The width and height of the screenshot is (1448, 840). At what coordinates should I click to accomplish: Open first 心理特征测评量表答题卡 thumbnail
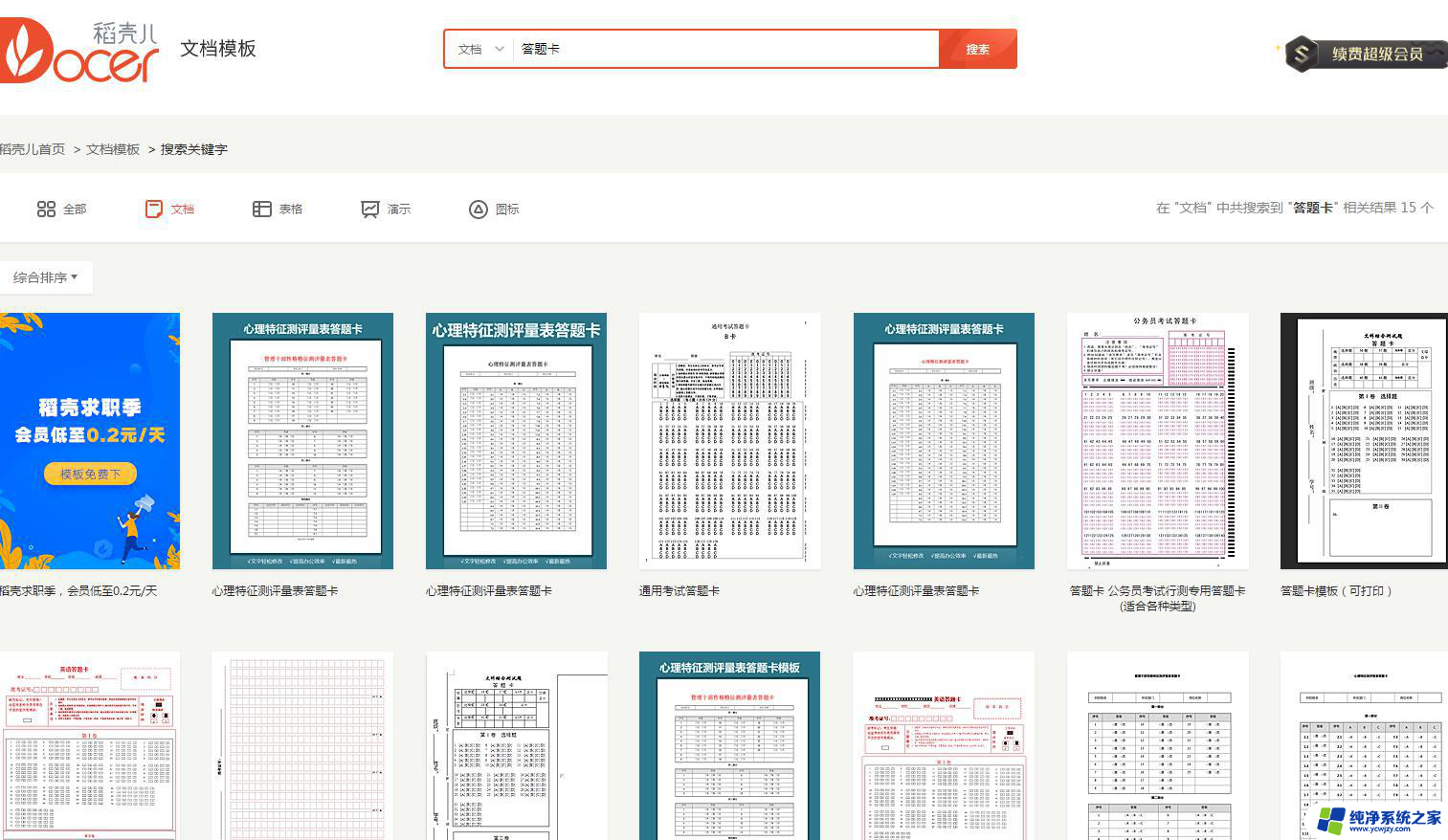click(302, 441)
